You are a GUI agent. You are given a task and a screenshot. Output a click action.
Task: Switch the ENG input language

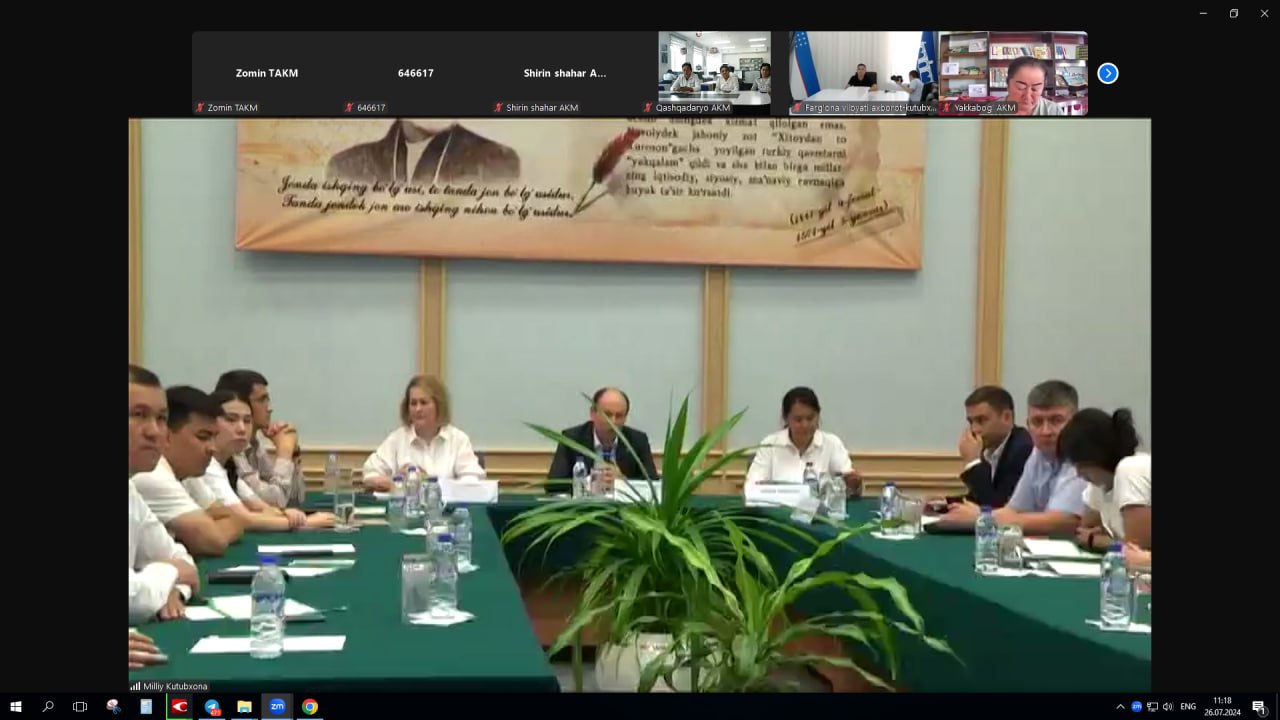coord(1188,706)
